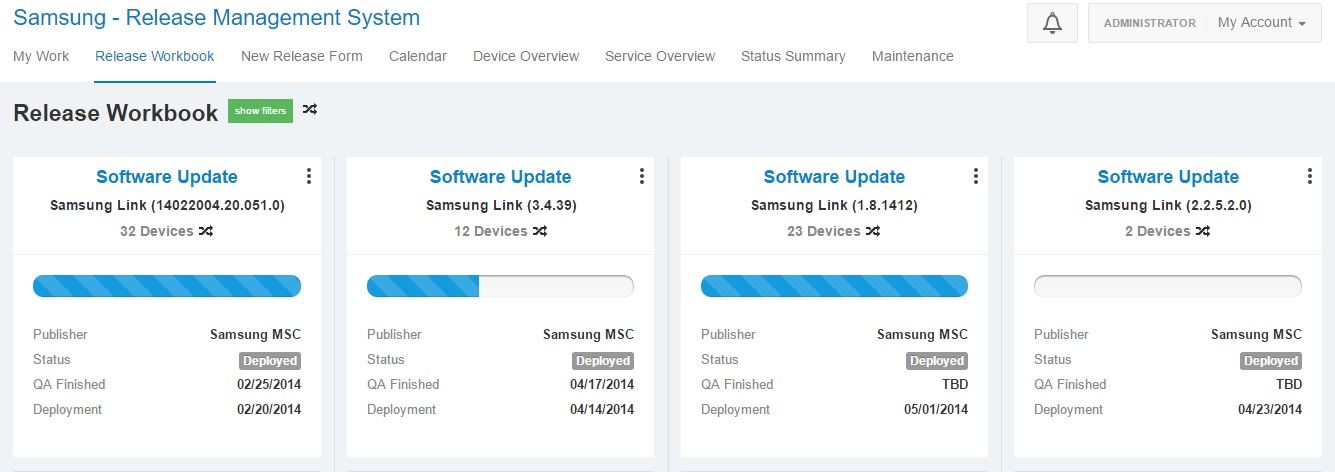
Task: Click the 32 Devices label
Action: point(157,231)
